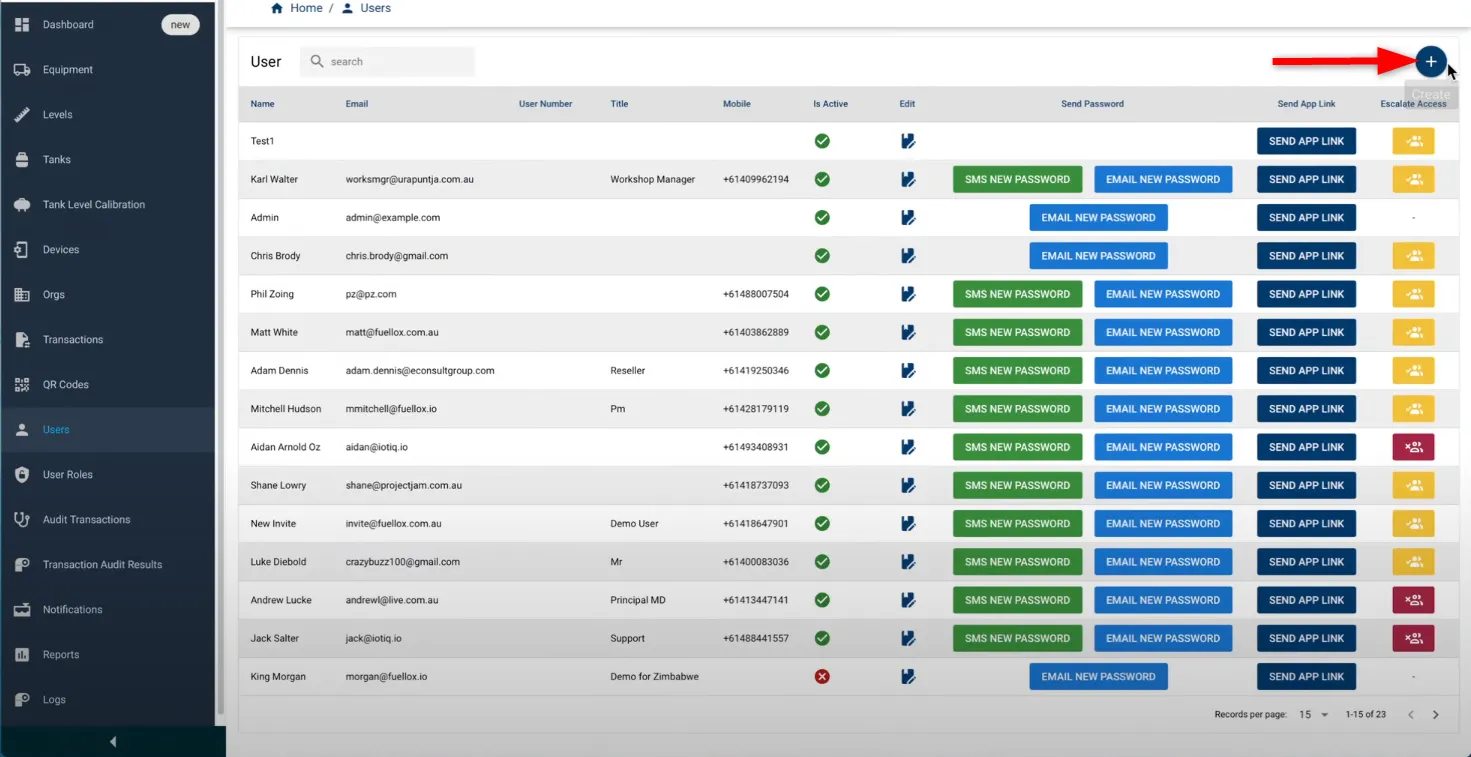Click the title Demo for Zimbabwe
The image size is (1471, 757).
pos(654,677)
